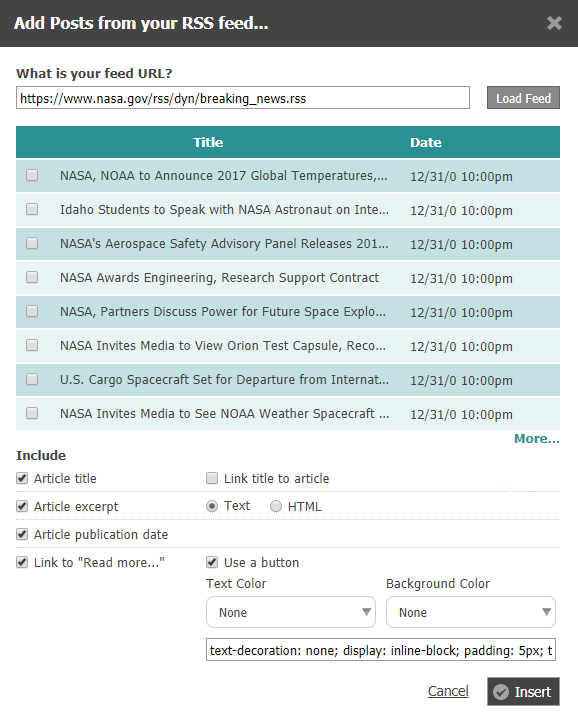Enable Link title to article
This screenshot has height=724, width=578.
tap(212, 478)
